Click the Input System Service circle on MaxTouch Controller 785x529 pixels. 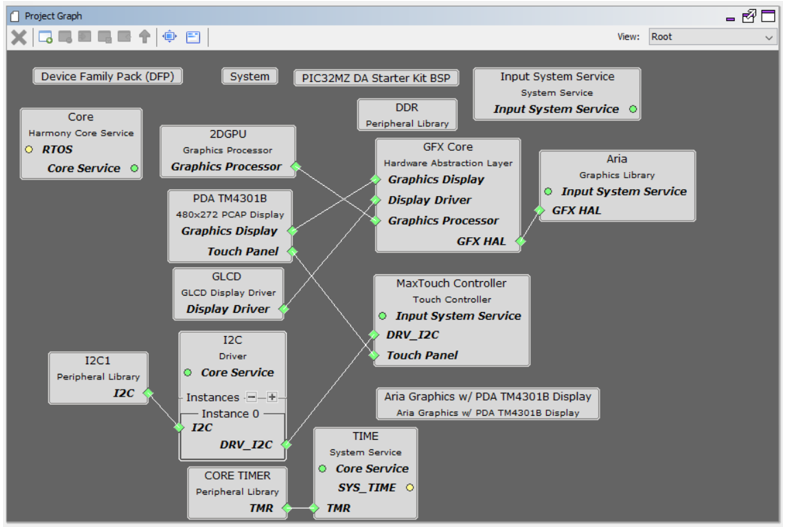382,316
